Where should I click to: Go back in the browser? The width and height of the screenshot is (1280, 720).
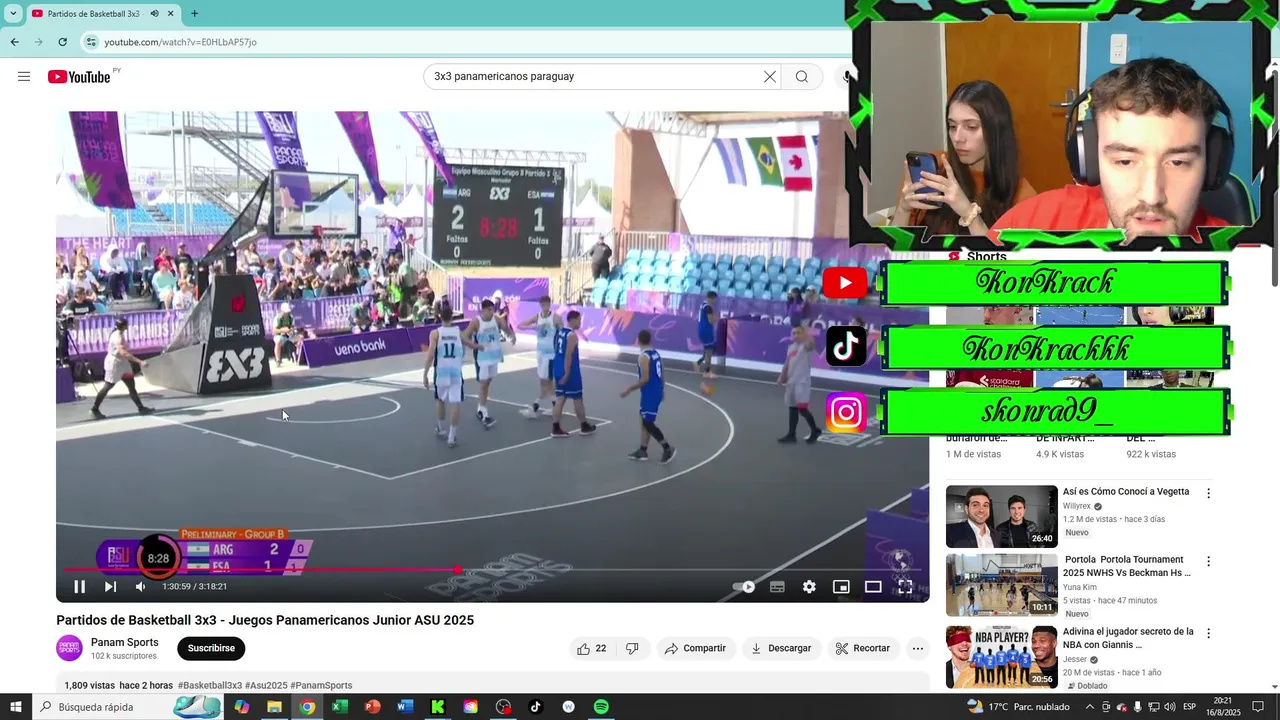click(14, 42)
